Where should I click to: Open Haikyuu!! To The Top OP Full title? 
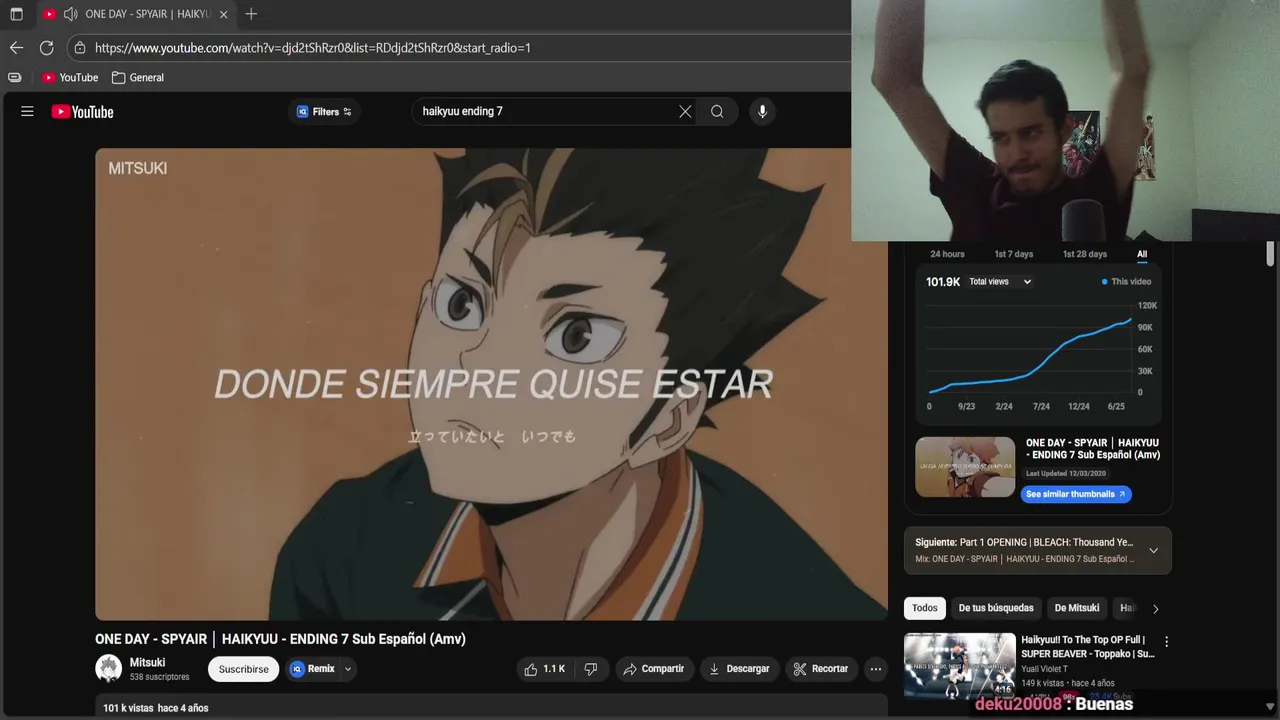(1088, 646)
